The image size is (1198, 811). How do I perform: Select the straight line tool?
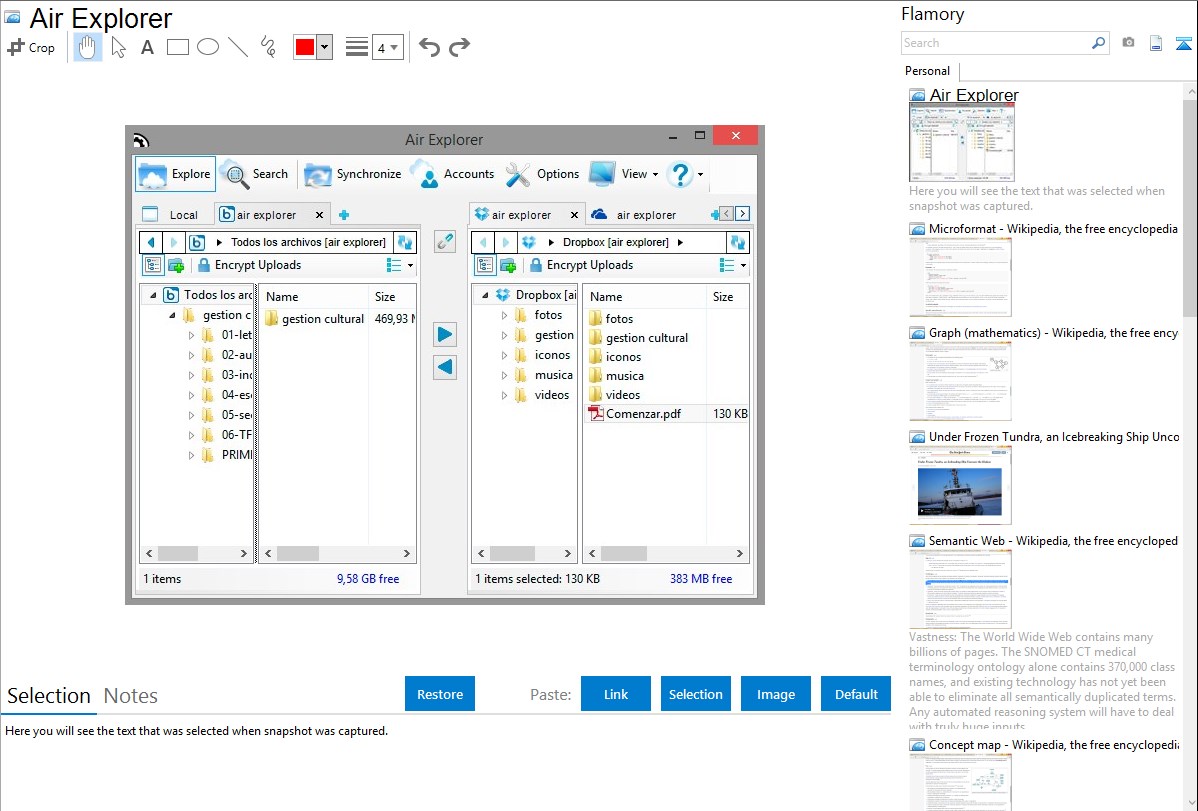click(238, 47)
